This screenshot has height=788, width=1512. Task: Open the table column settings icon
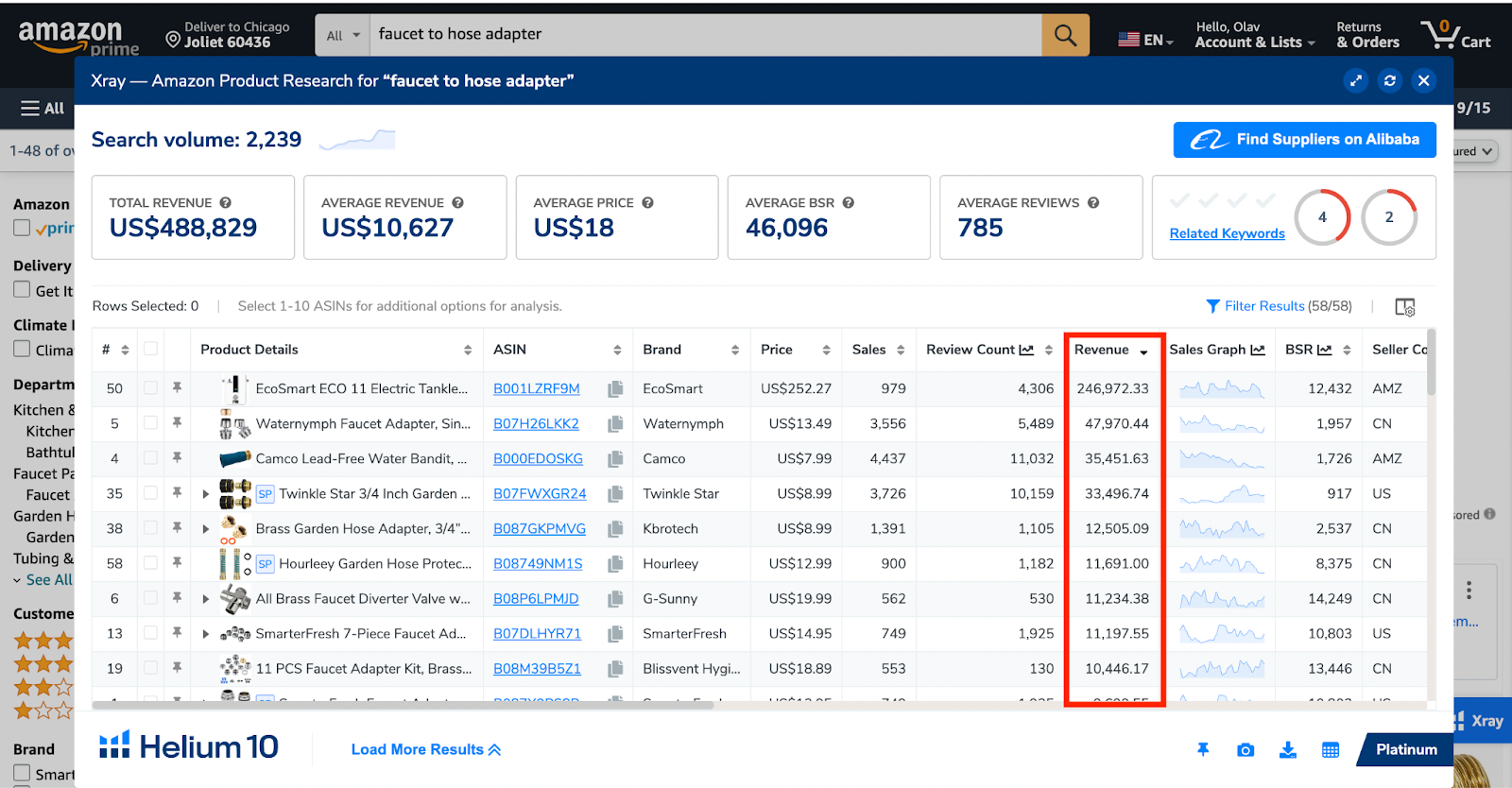pyautogui.click(x=1405, y=307)
